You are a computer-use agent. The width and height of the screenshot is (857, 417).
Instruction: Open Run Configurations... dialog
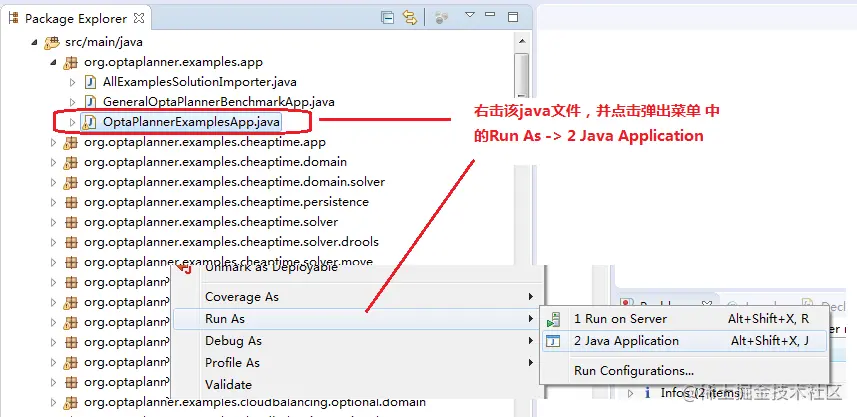[685, 371]
